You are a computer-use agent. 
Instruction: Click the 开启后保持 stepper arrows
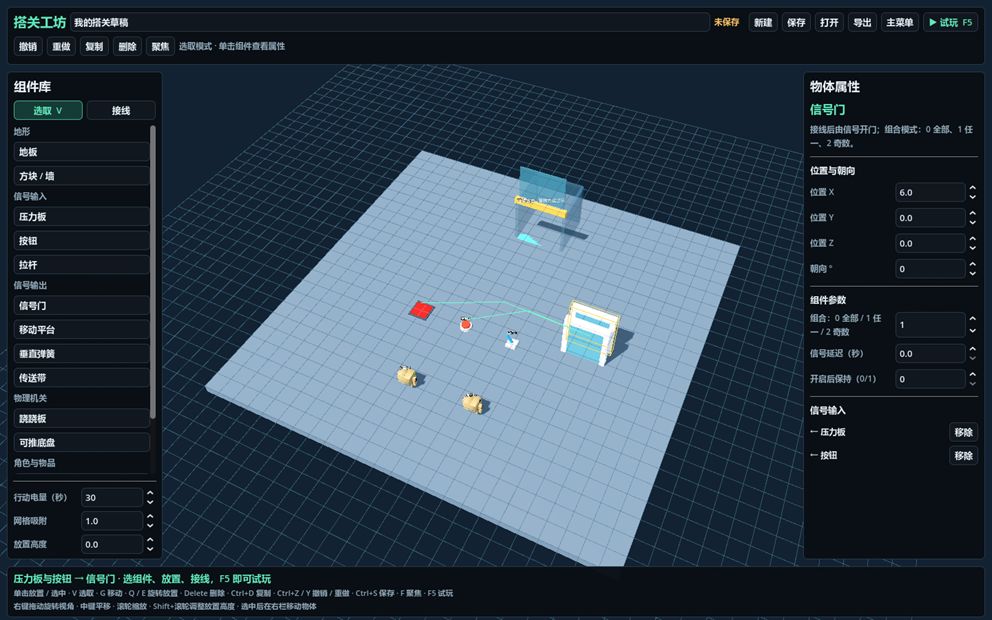tap(972, 379)
